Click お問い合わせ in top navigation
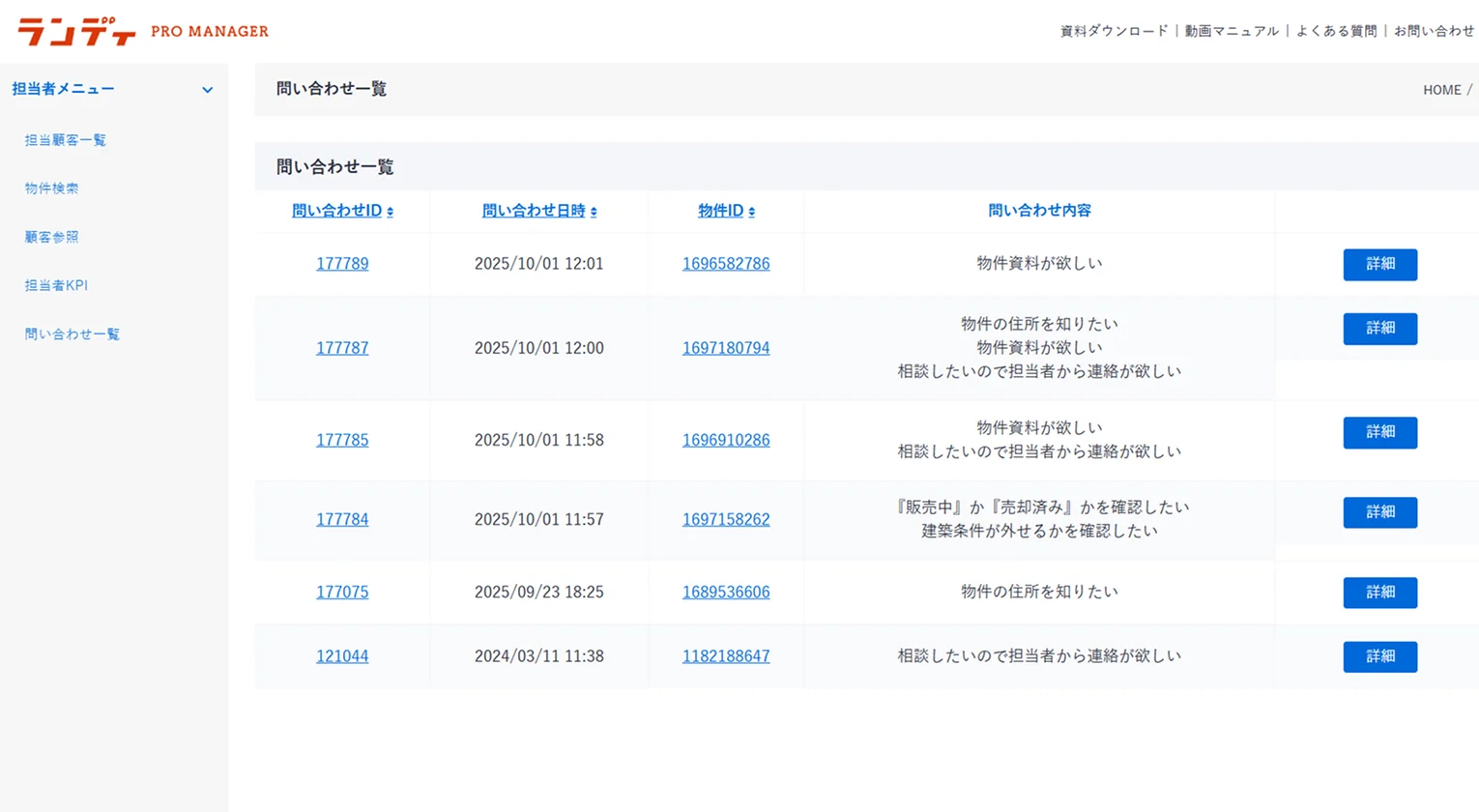Image resolution: width=1479 pixels, height=812 pixels. pos(1434,31)
